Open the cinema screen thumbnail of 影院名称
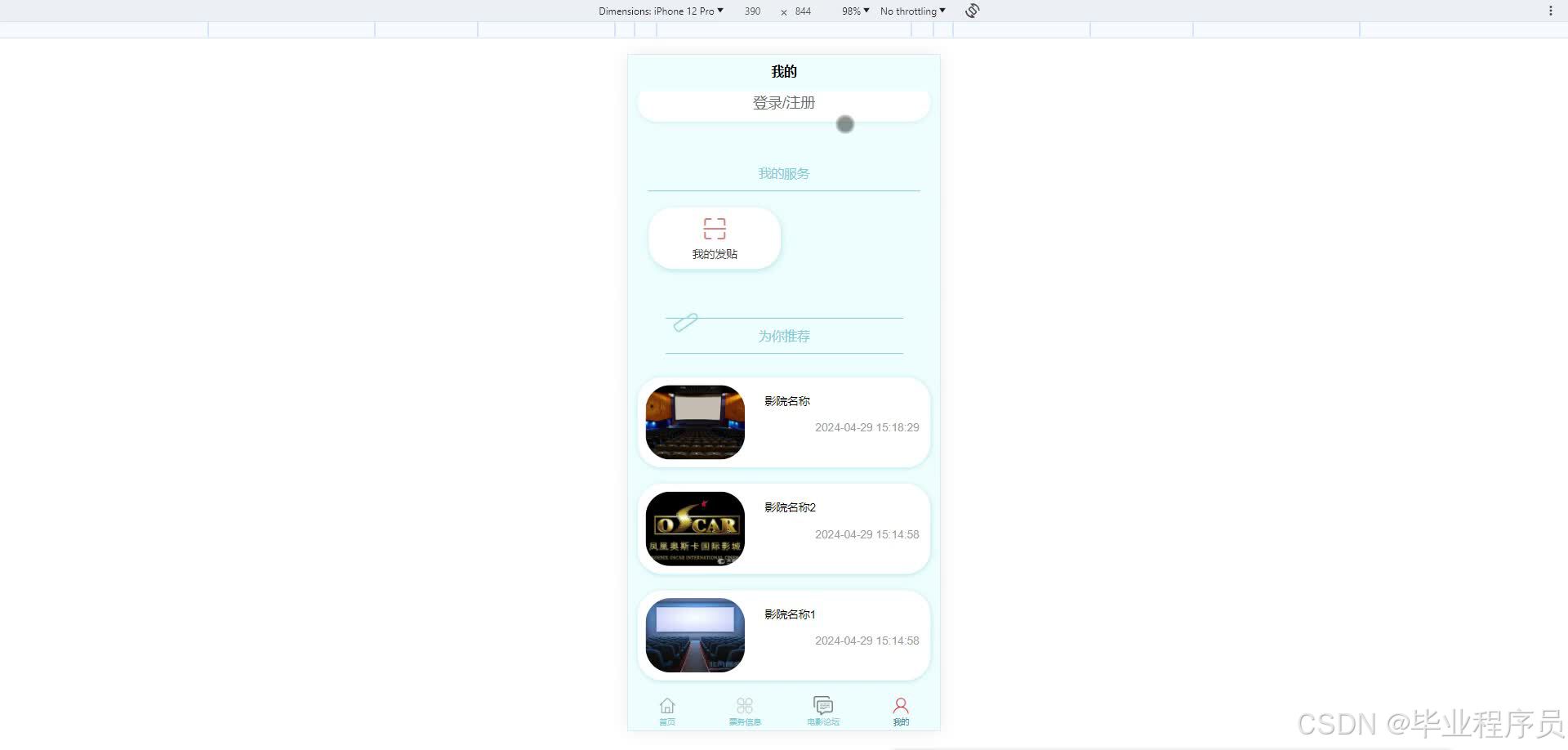Image resolution: width=1568 pixels, height=750 pixels. pyautogui.click(x=695, y=422)
